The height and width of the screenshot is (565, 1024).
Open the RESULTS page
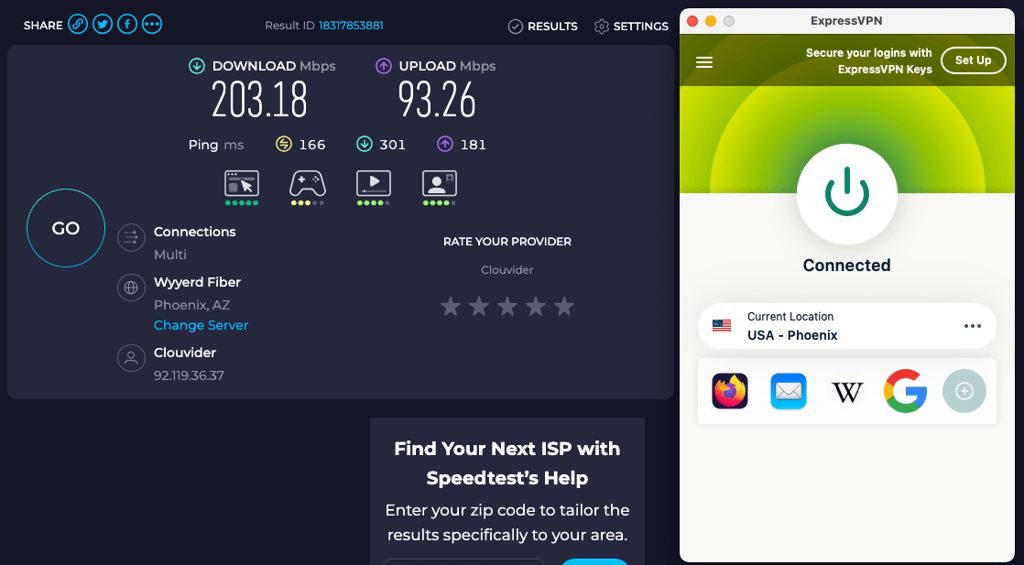pyautogui.click(x=543, y=26)
